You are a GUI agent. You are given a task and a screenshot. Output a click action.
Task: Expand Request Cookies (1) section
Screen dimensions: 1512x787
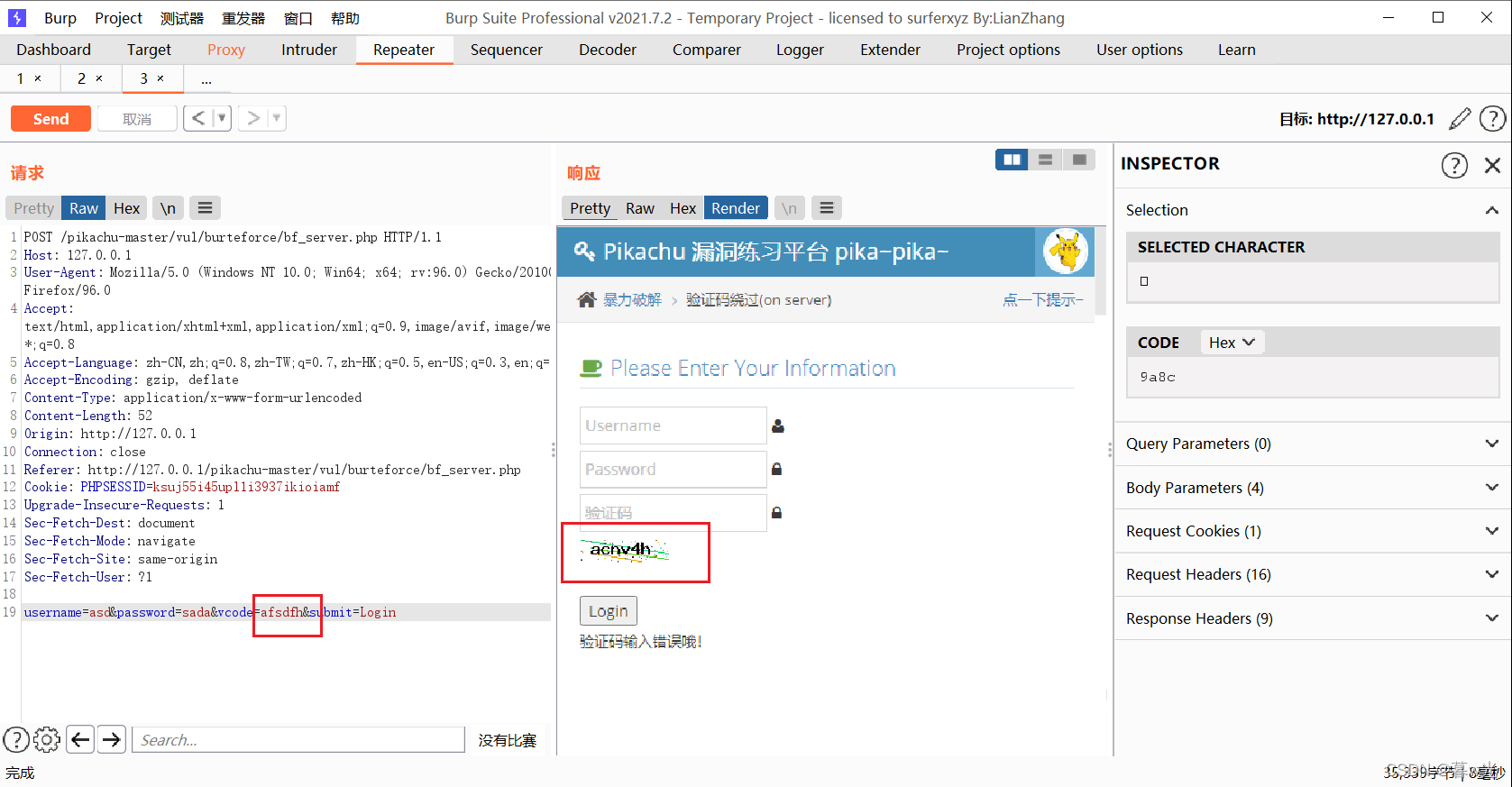[1312, 531]
